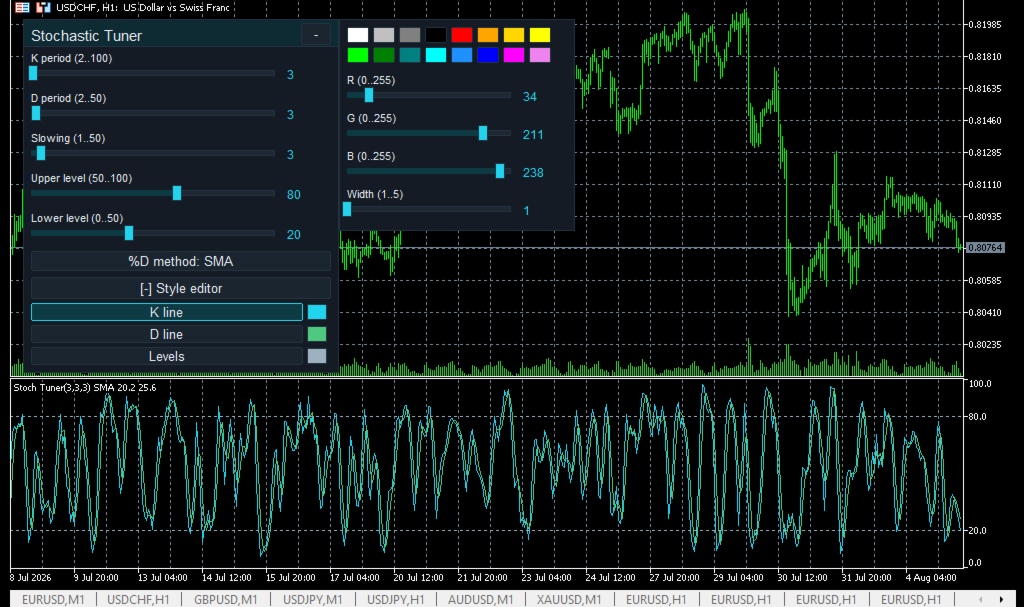The width and height of the screenshot is (1024, 607).
Task: Click the Lower level value 20
Action: pyautogui.click(x=294, y=235)
